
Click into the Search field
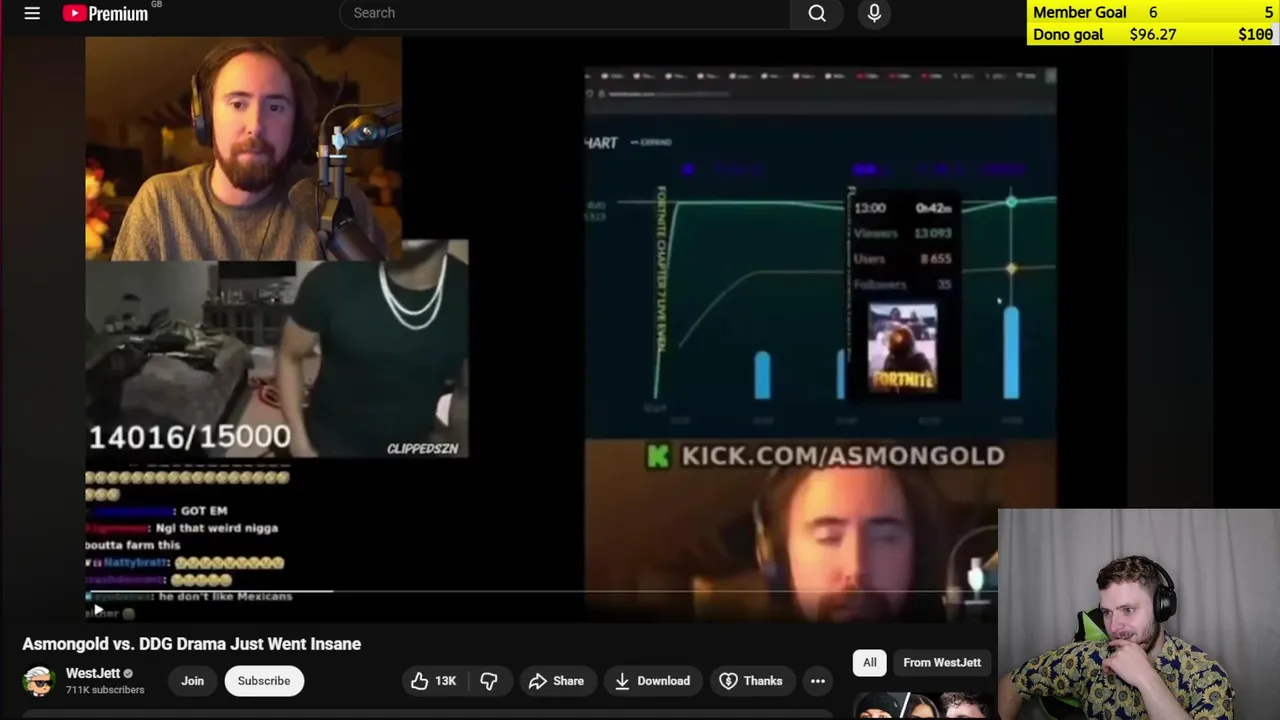(x=565, y=13)
